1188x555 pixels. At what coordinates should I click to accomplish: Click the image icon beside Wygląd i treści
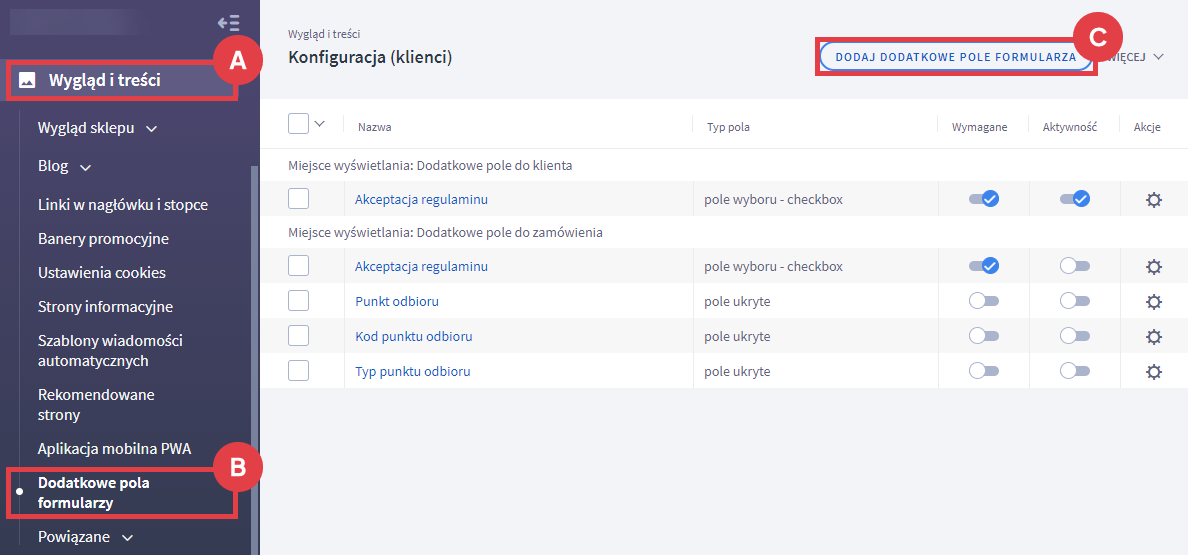[27, 80]
